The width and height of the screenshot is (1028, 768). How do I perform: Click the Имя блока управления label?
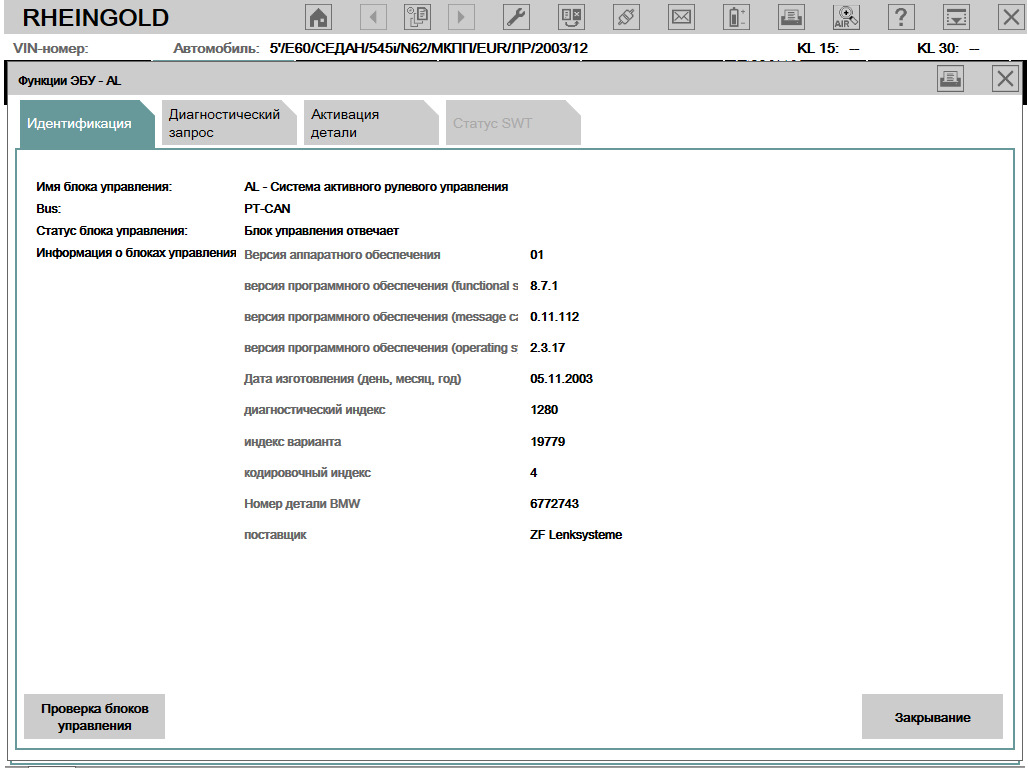pyautogui.click(x=104, y=187)
